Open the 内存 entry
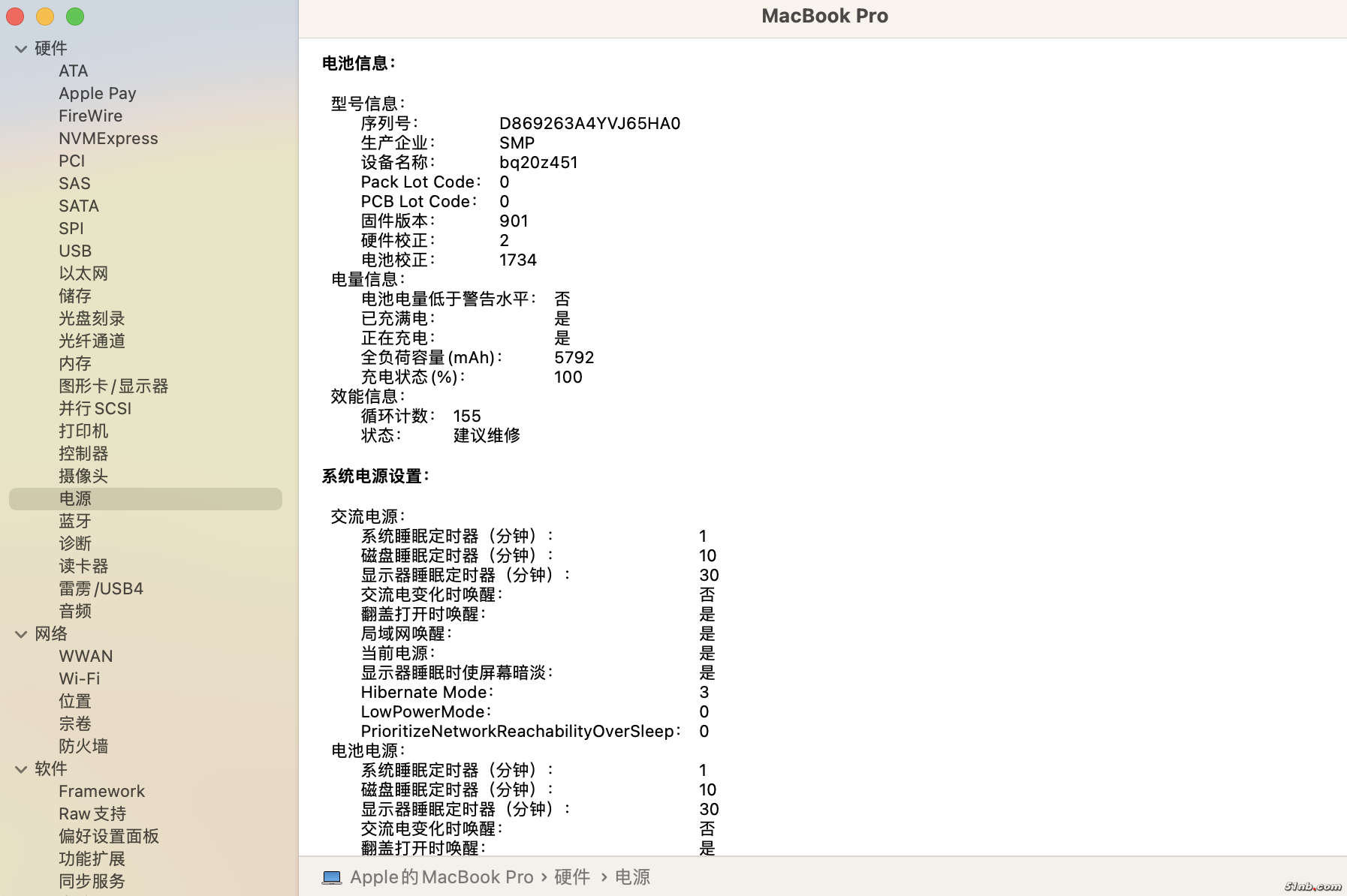This screenshot has height=896, width=1347. 75,364
